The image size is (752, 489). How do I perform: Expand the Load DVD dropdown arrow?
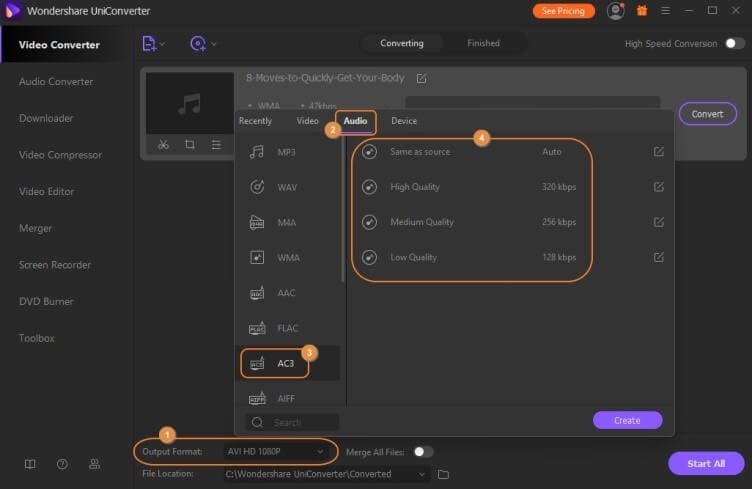coord(214,44)
